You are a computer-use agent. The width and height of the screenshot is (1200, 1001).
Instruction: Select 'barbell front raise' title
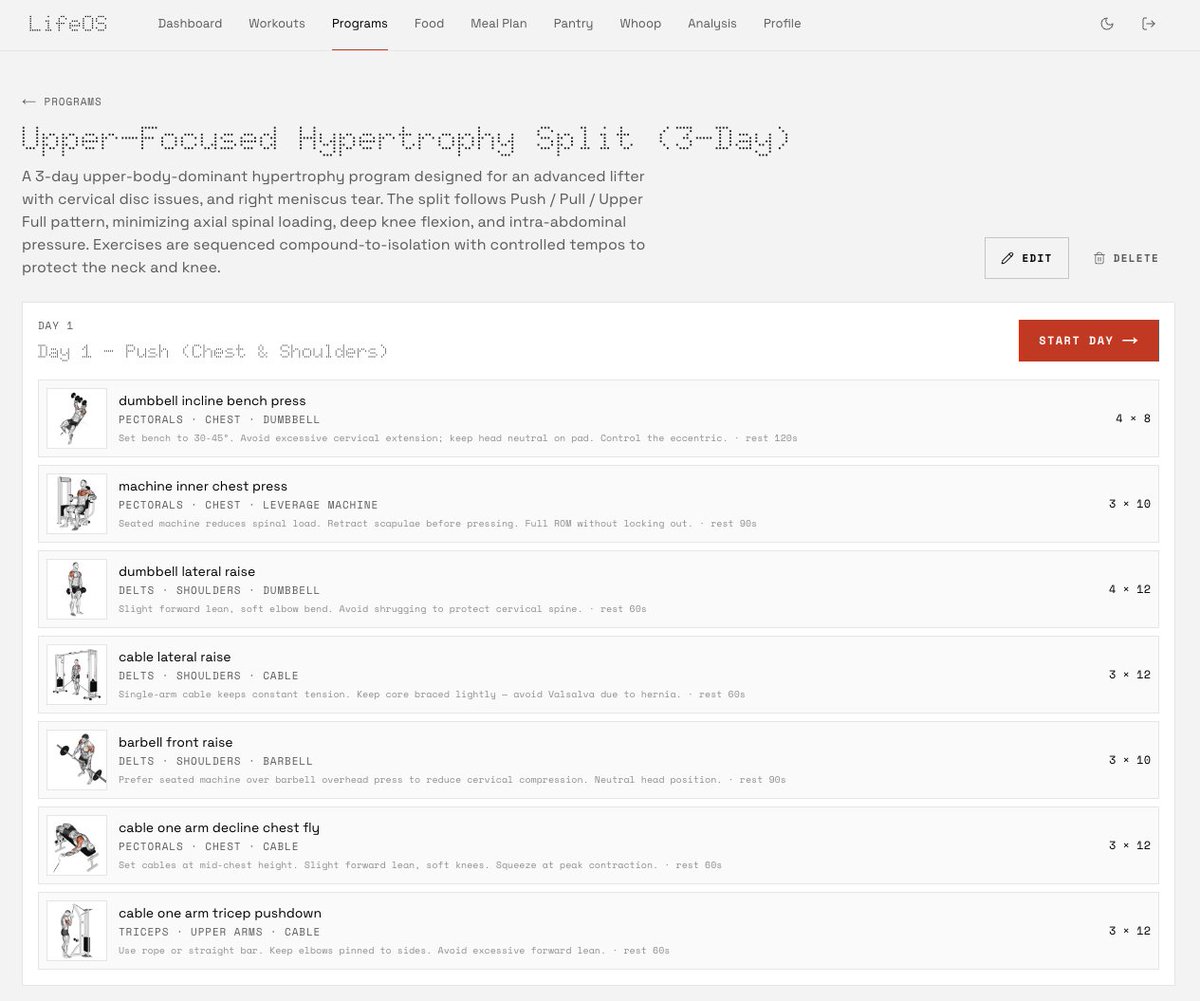tap(176, 742)
